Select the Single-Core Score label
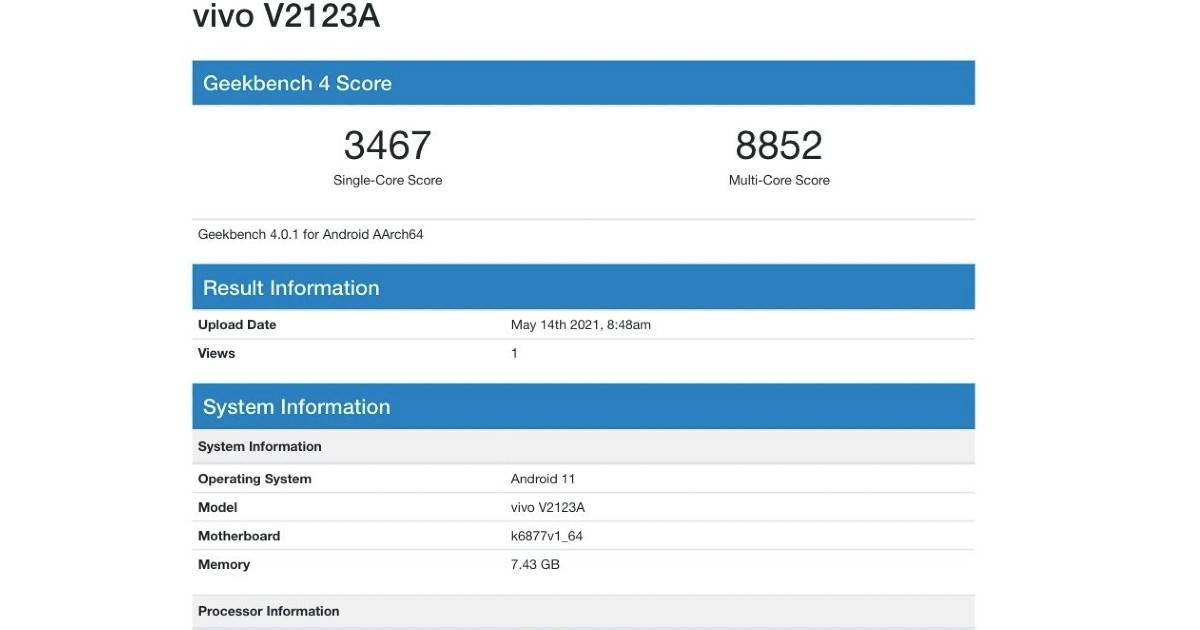The image size is (1200, 630). click(x=387, y=180)
